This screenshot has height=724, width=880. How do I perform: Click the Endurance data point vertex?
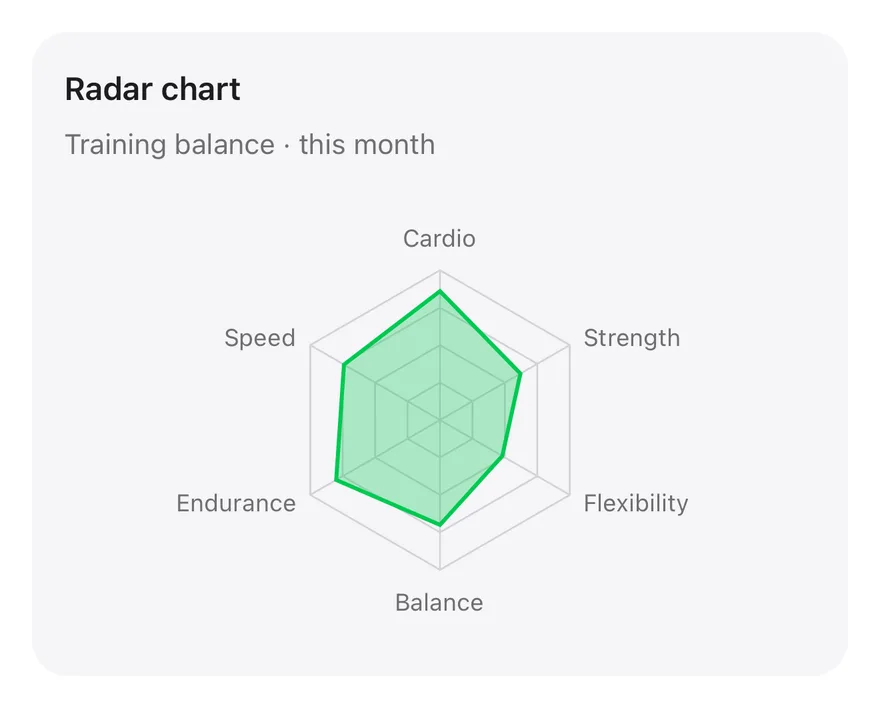(336, 480)
